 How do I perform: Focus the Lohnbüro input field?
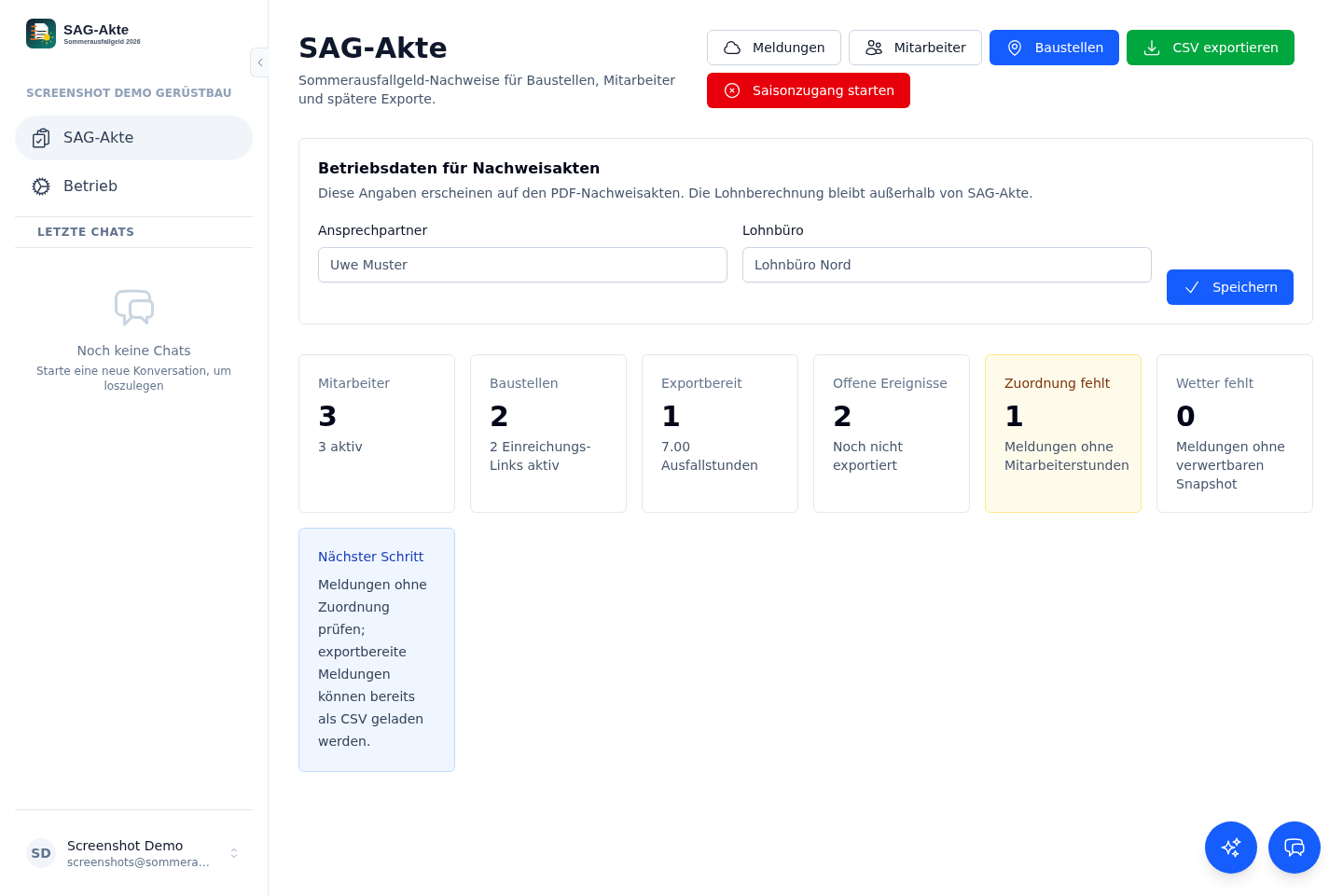coord(947,265)
